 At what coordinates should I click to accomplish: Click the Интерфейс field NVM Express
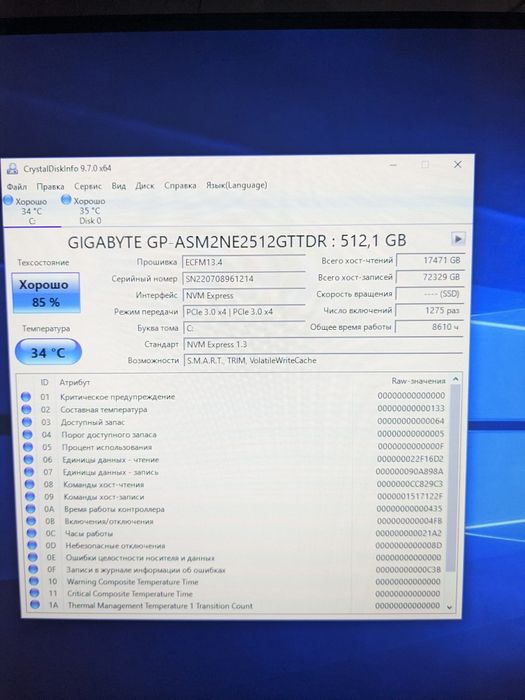[244, 295]
